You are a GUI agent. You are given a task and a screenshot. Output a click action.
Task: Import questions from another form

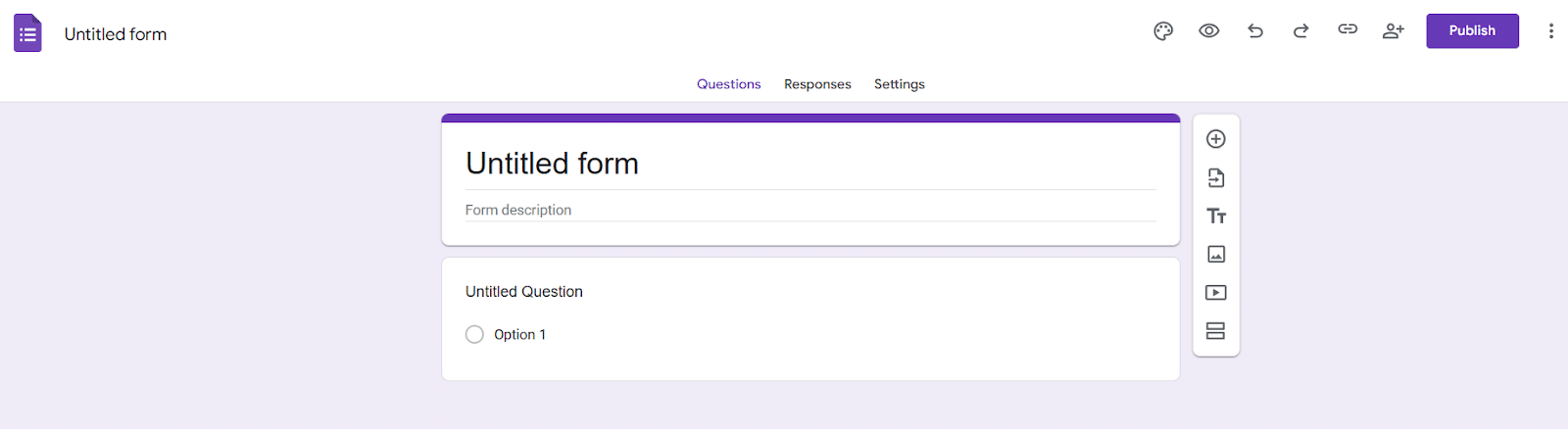coord(1216,178)
